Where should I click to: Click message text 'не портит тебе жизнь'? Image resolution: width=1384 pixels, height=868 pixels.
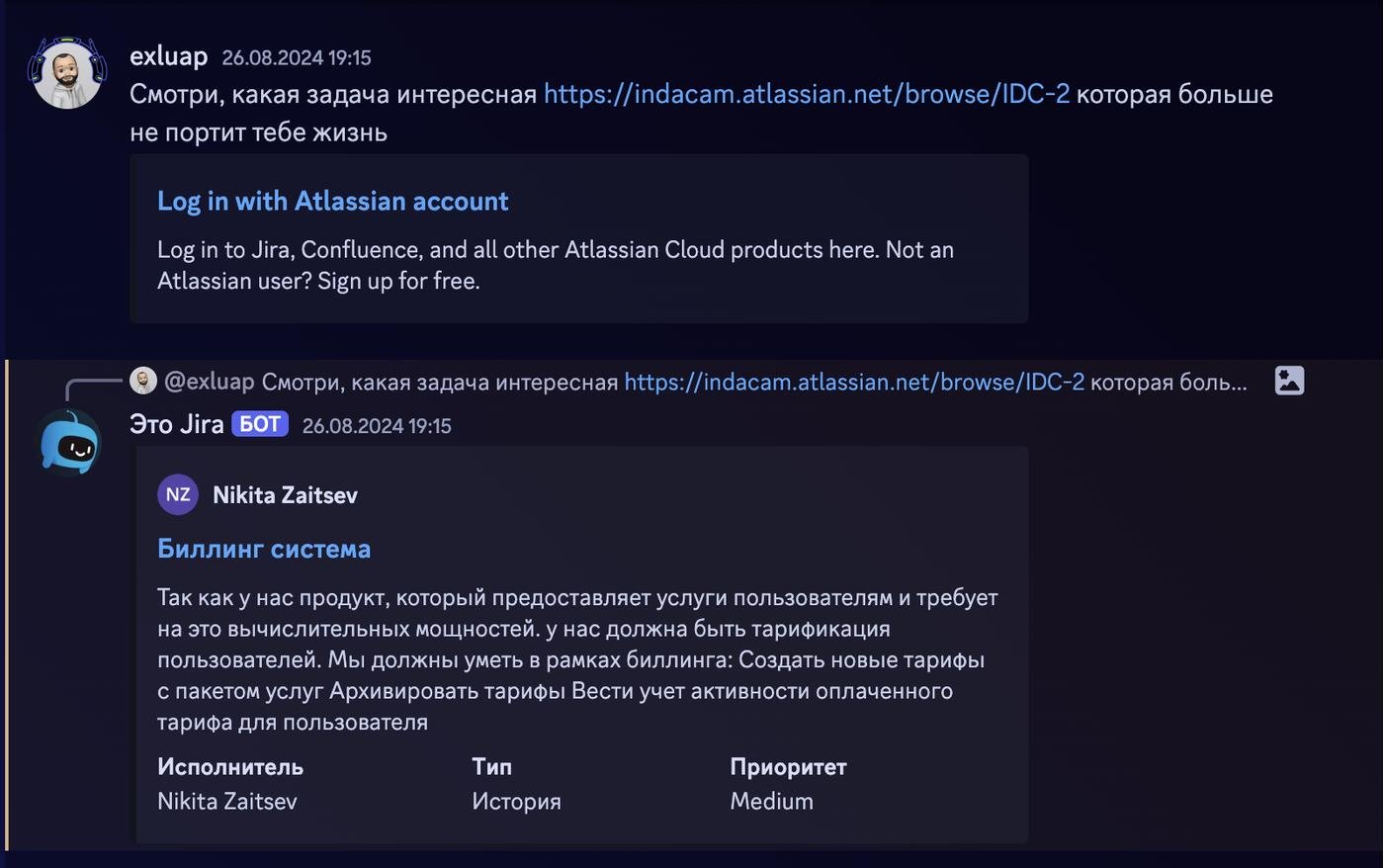(x=258, y=132)
